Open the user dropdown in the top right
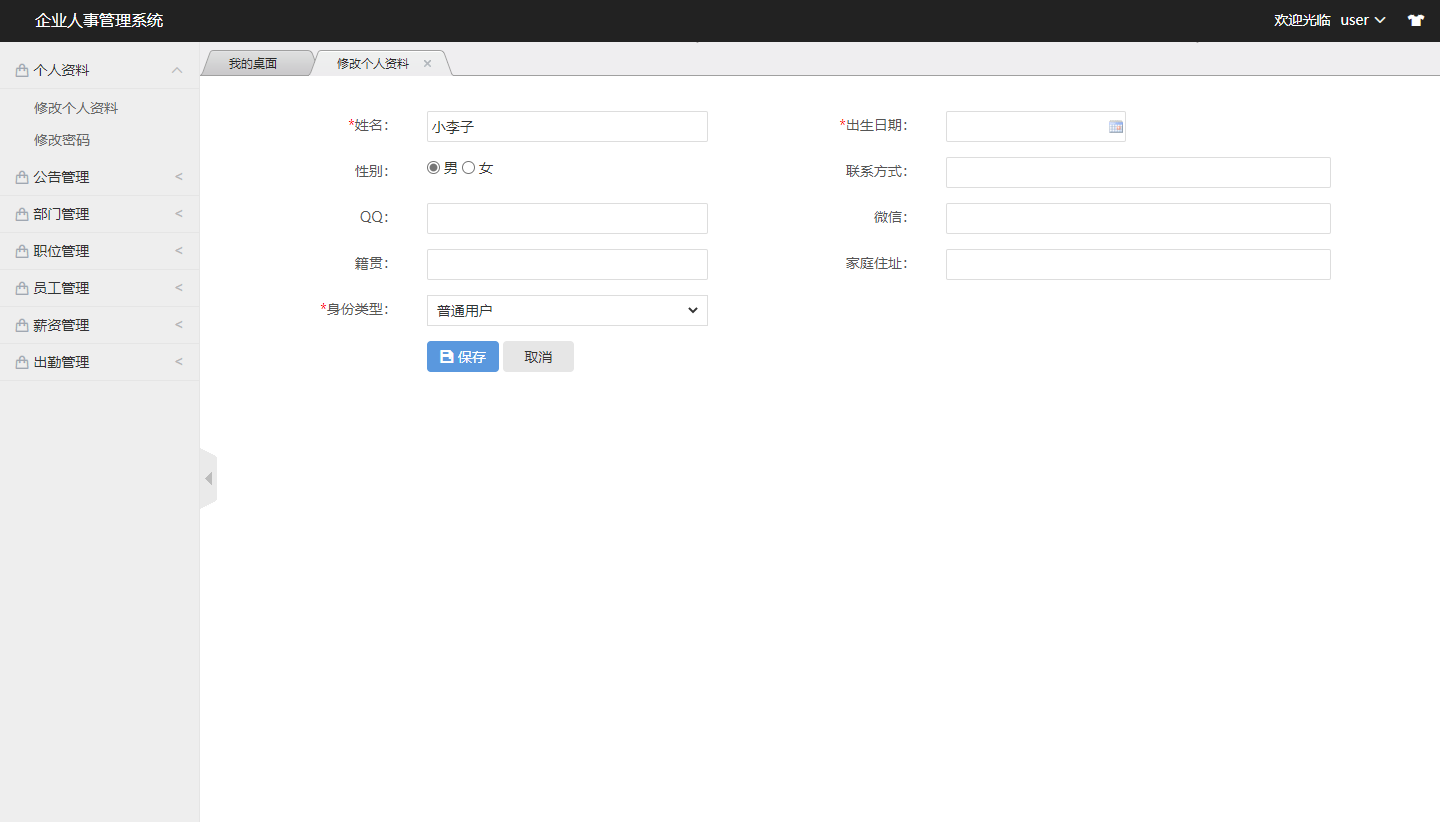1440x822 pixels. point(1362,20)
